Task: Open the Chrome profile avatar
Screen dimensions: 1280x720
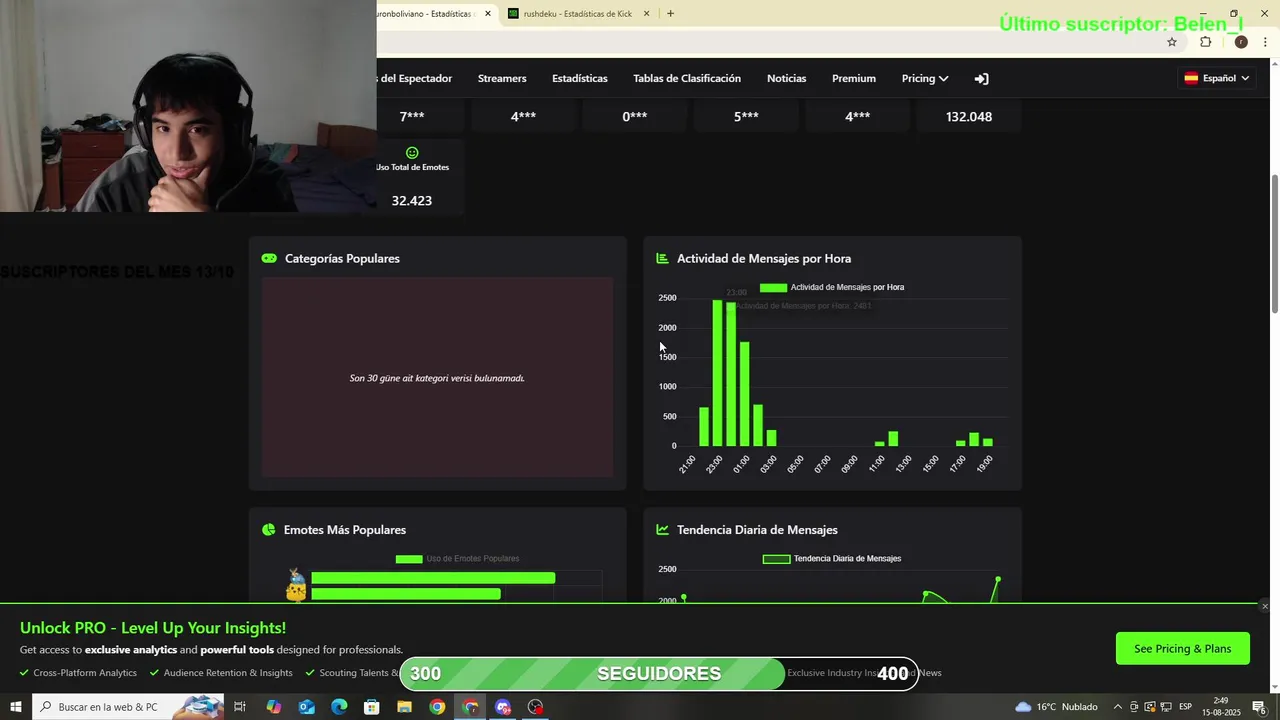Action: pos(1241,42)
